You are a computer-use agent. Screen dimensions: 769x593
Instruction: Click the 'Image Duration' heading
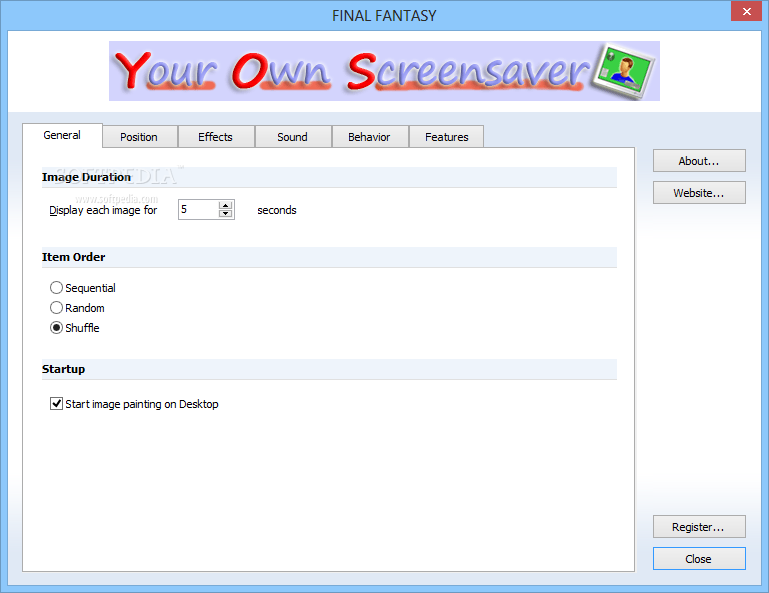(86, 177)
